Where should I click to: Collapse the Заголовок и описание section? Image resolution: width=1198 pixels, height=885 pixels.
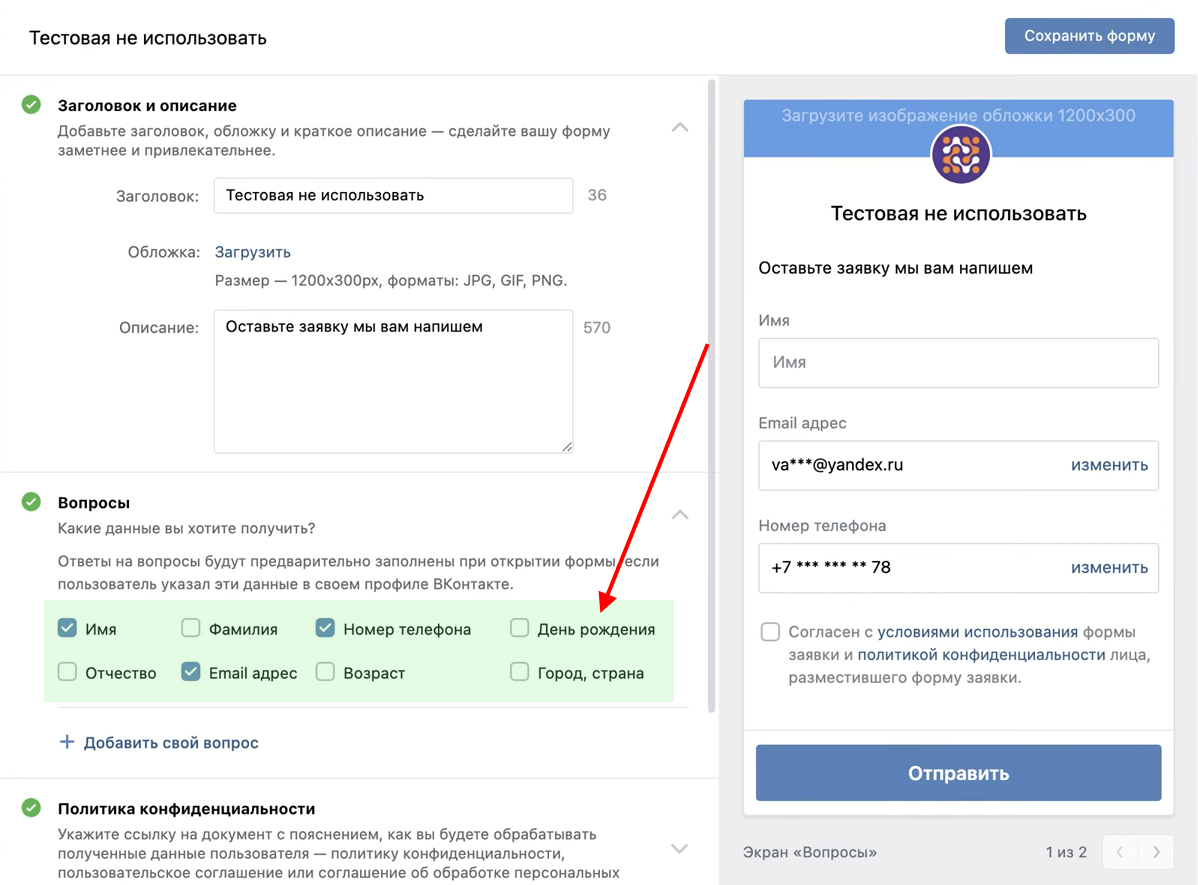(680, 128)
